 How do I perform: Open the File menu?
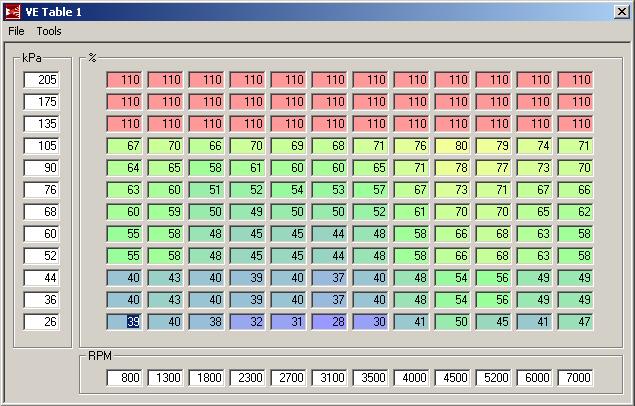coord(16,31)
